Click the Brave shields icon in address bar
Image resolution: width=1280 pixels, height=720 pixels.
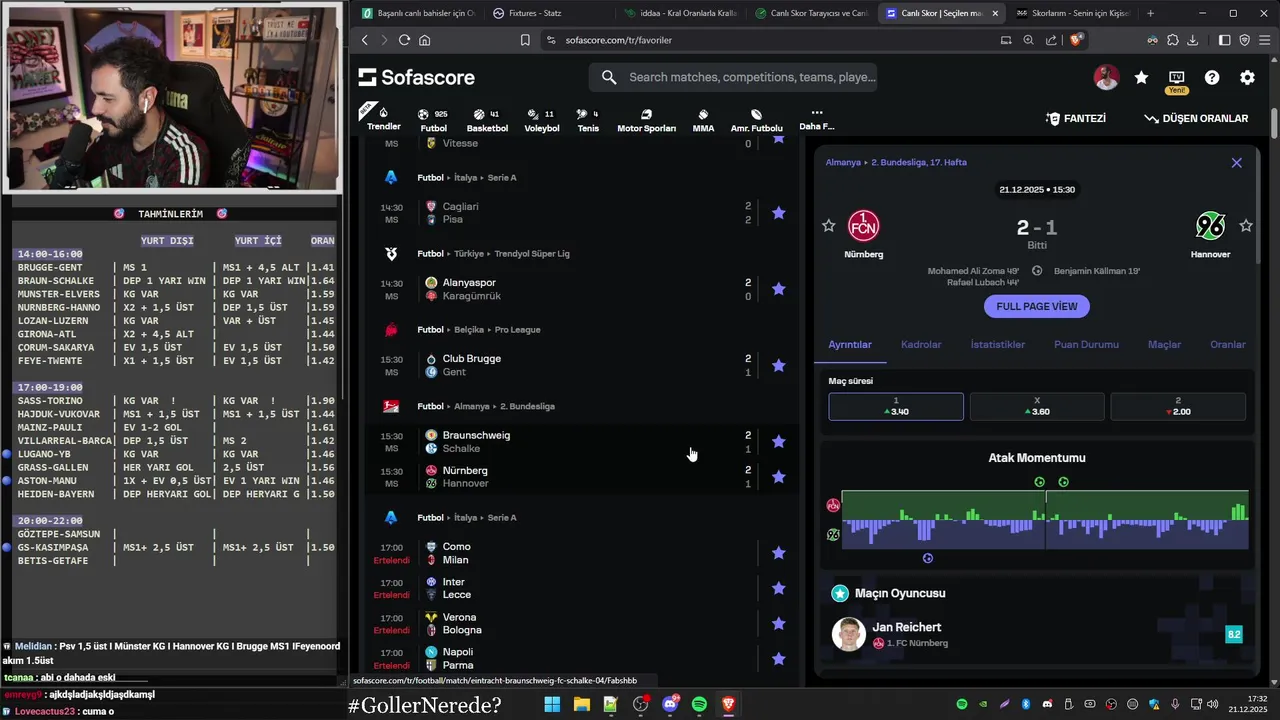coord(1076,40)
